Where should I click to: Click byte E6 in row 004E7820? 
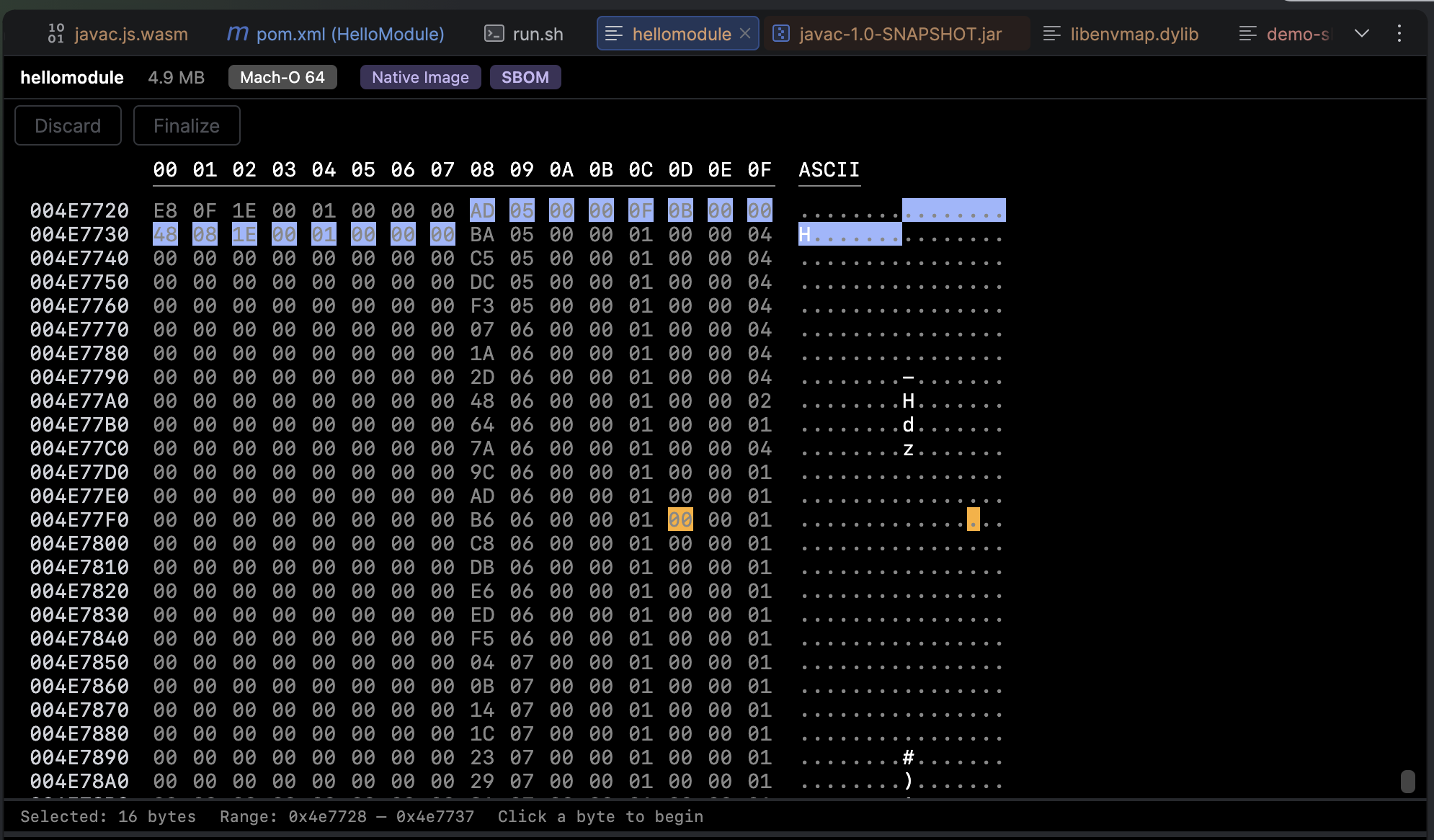pos(482,591)
